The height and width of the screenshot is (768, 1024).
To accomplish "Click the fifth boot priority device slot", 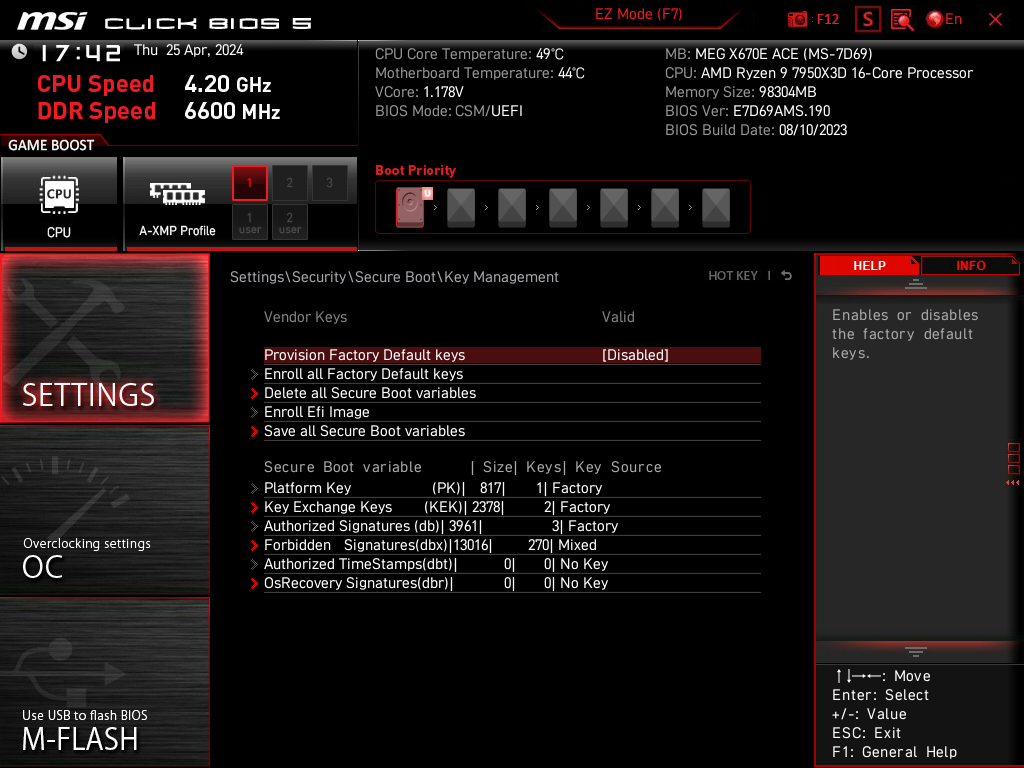I will (614, 207).
